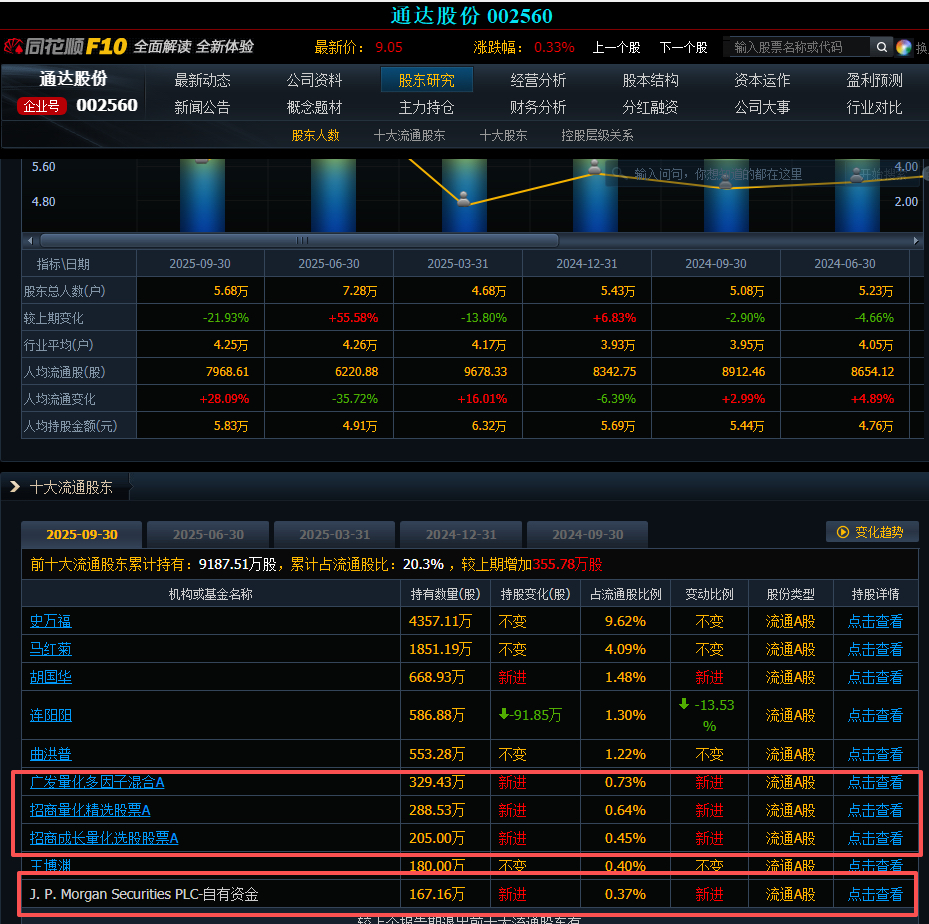Image resolution: width=929 pixels, height=924 pixels.
Task: Click 点击查看 in 曲洪普 row
Action: click(875, 754)
